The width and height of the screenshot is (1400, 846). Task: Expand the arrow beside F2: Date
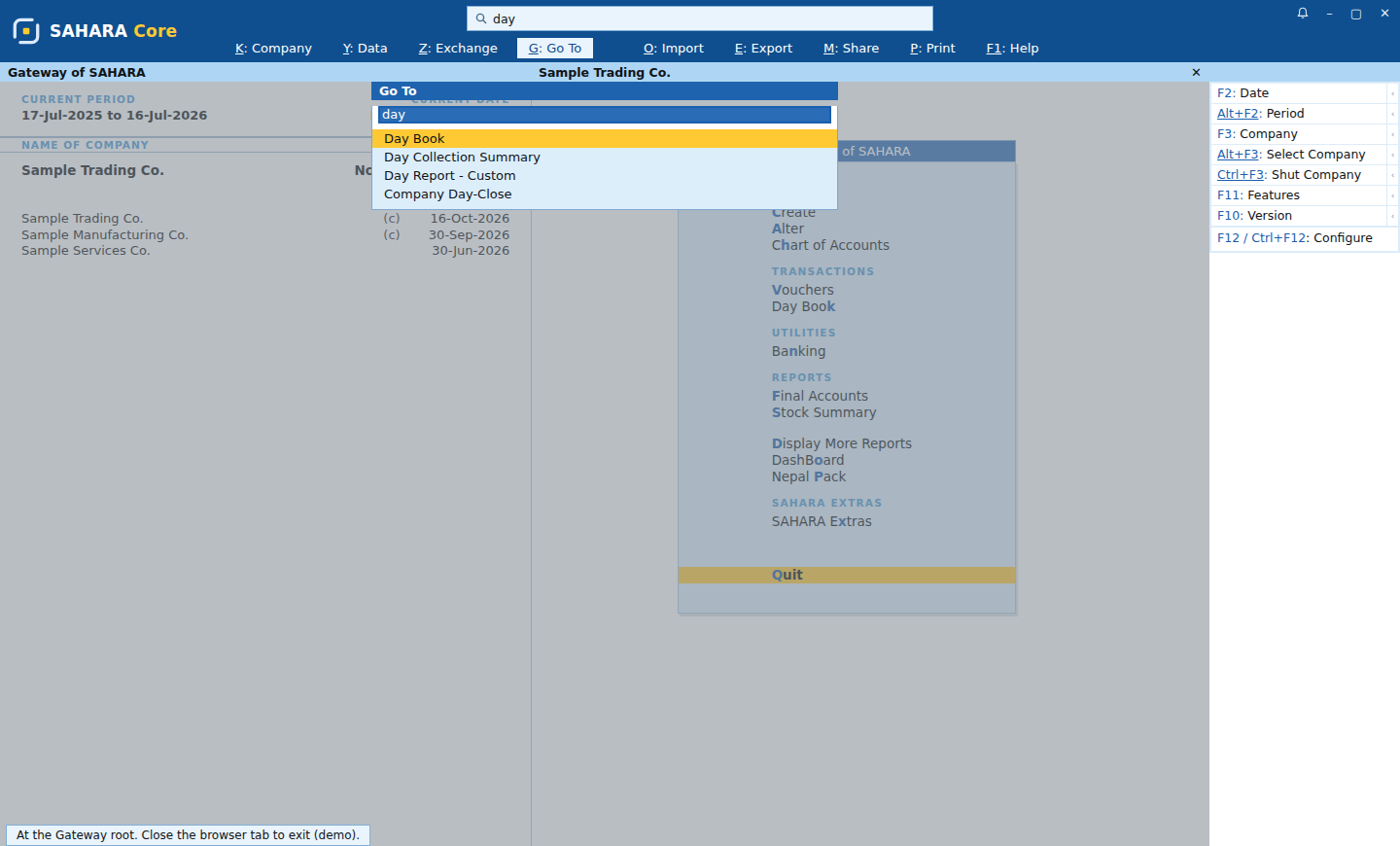point(1393,93)
